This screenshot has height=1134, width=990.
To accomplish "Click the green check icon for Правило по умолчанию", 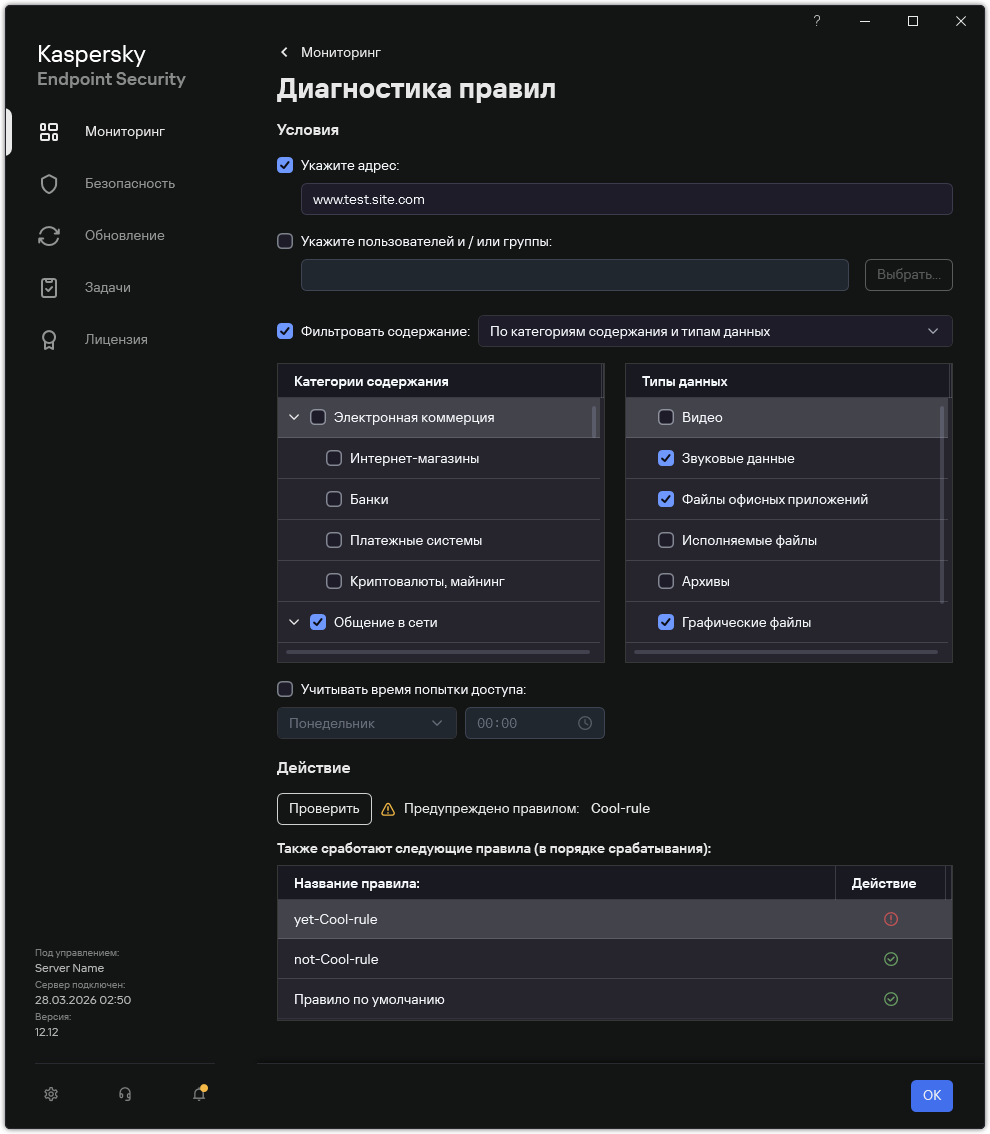I will coord(891,999).
